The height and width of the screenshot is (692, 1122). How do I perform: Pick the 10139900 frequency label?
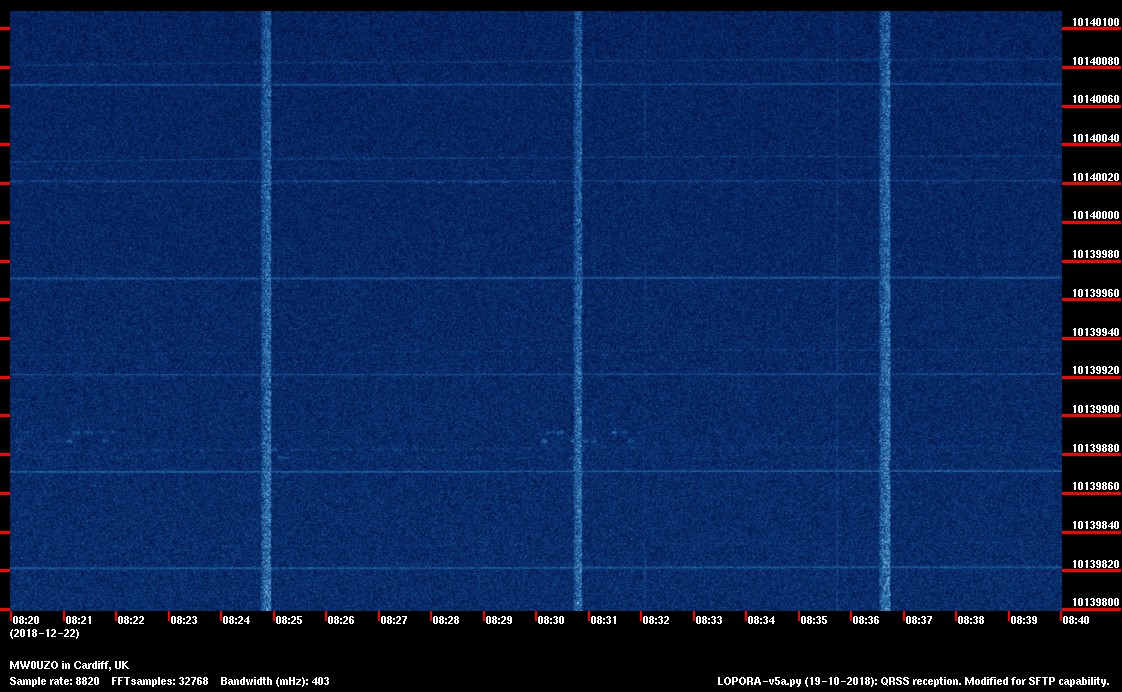1096,409
